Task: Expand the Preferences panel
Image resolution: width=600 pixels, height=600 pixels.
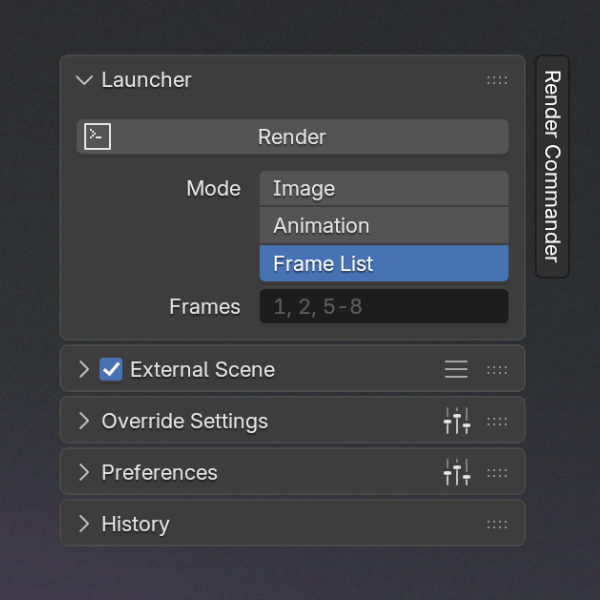Action: click(84, 472)
